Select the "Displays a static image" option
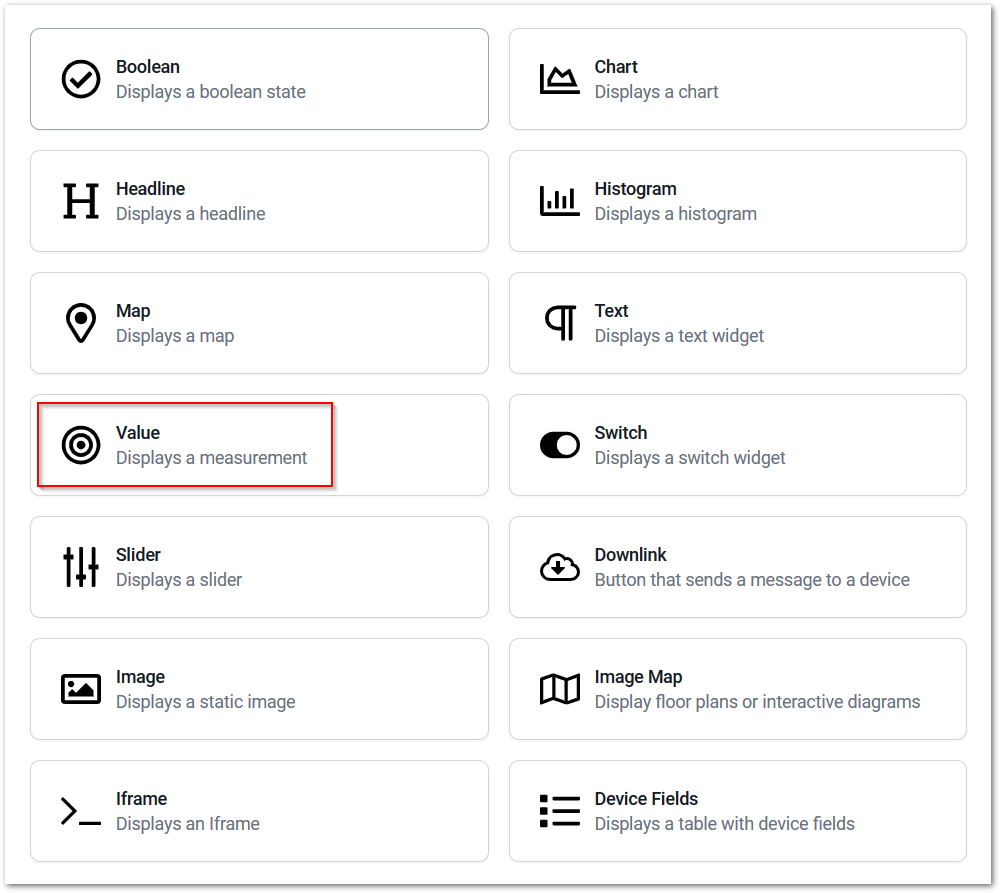This screenshot has height=893, width=1000. [x=206, y=702]
